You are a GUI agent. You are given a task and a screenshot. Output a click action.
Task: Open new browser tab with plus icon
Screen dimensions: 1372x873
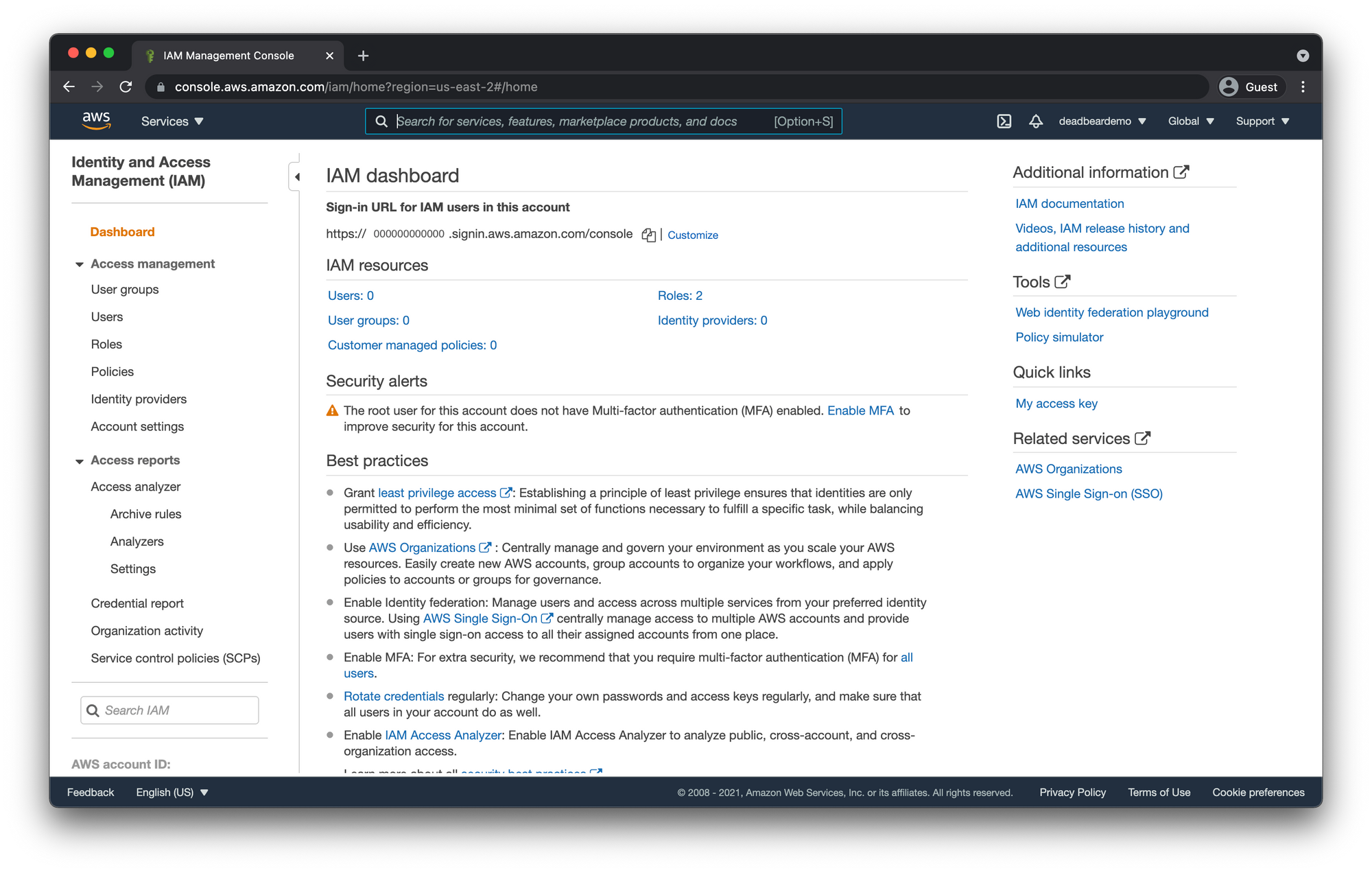pyautogui.click(x=364, y=56)
